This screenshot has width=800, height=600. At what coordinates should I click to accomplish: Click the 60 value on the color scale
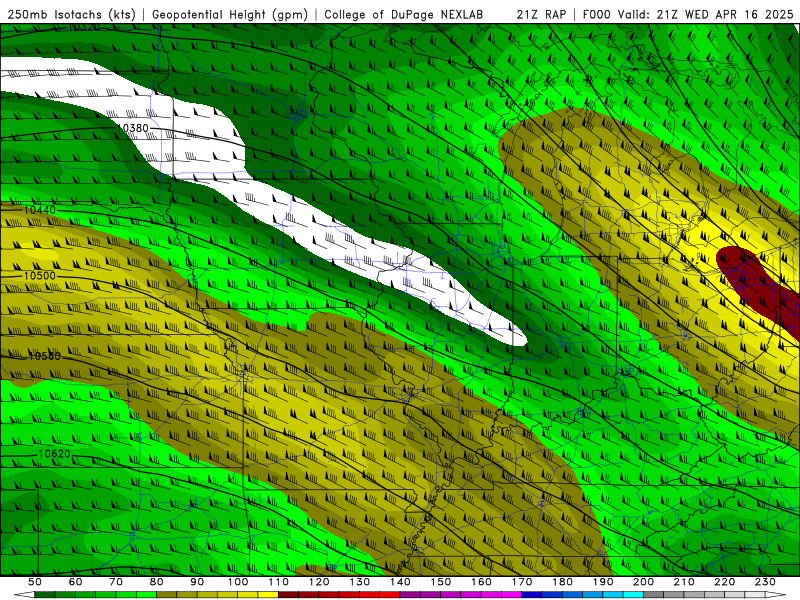76,582
